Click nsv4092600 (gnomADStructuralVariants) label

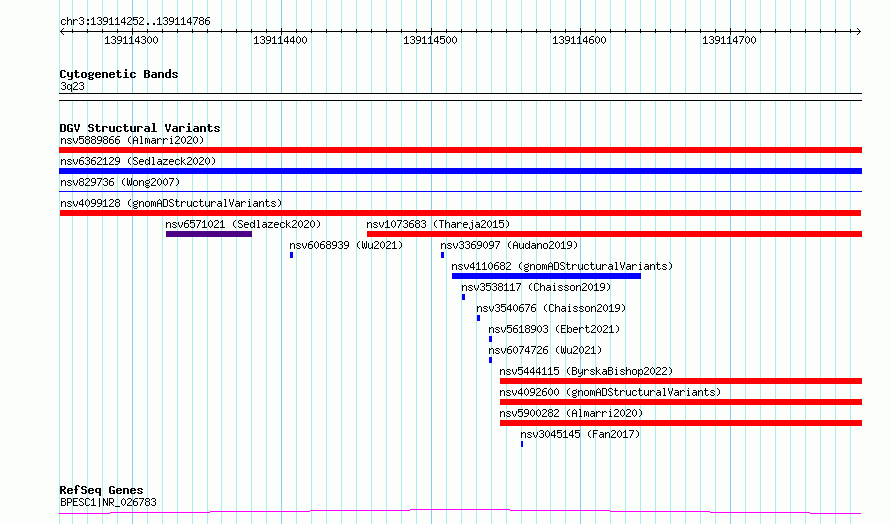610,392
